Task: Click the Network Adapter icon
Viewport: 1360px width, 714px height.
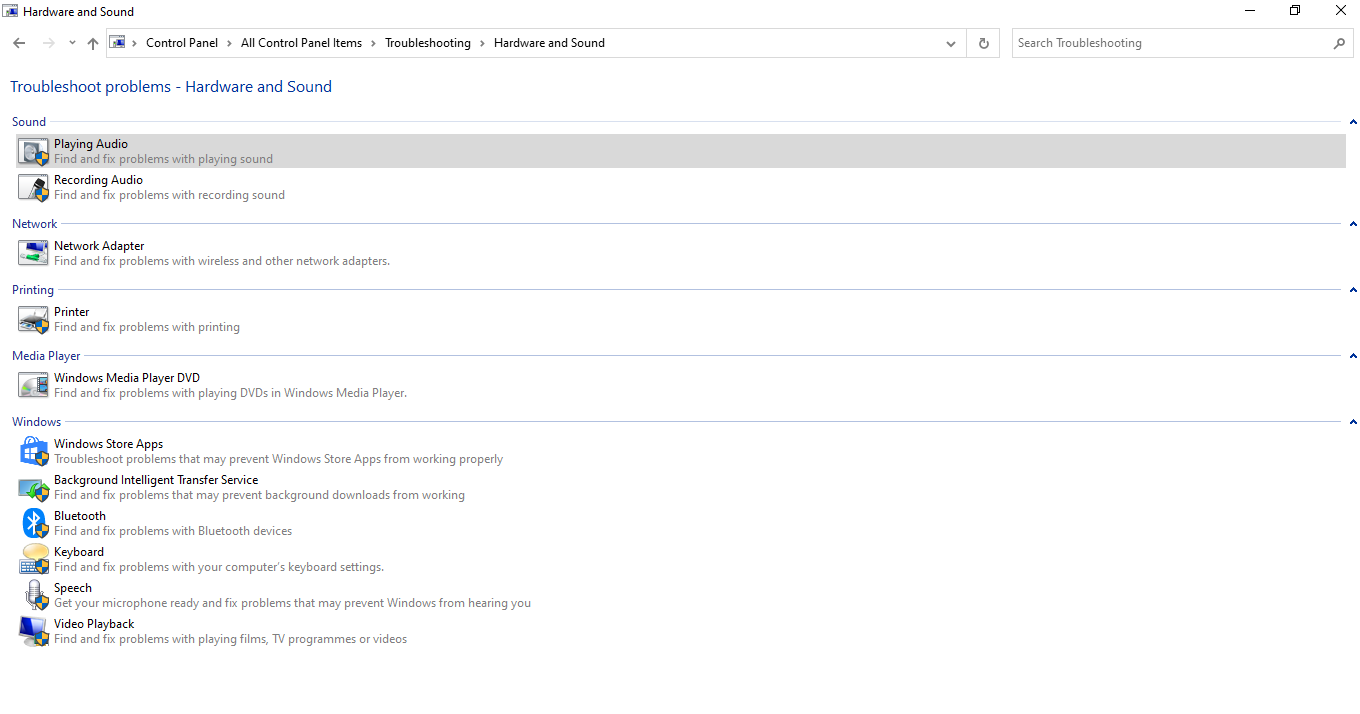Action: click(34, 254)
